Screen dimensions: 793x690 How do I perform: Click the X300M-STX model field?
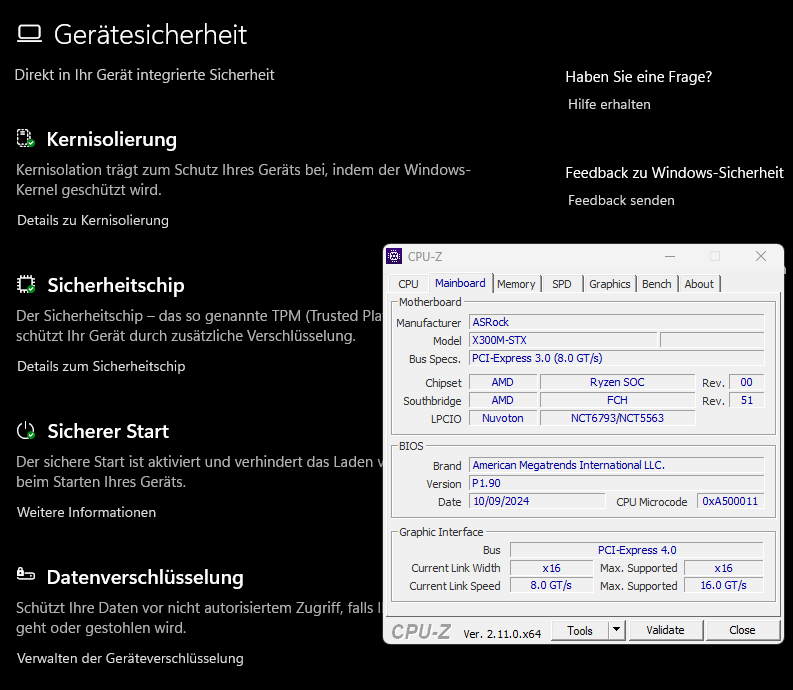(563, 340)
